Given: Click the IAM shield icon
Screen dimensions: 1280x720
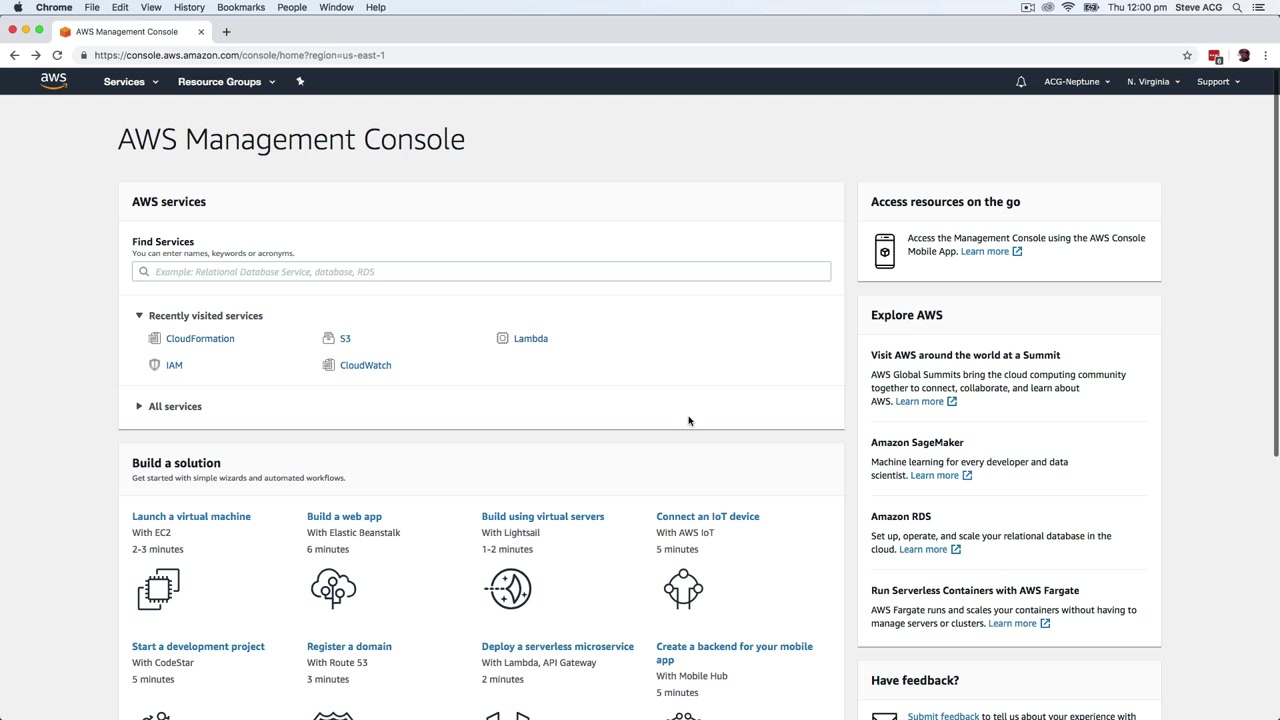Looking at the screenshot, I should (x=154, y=365).
